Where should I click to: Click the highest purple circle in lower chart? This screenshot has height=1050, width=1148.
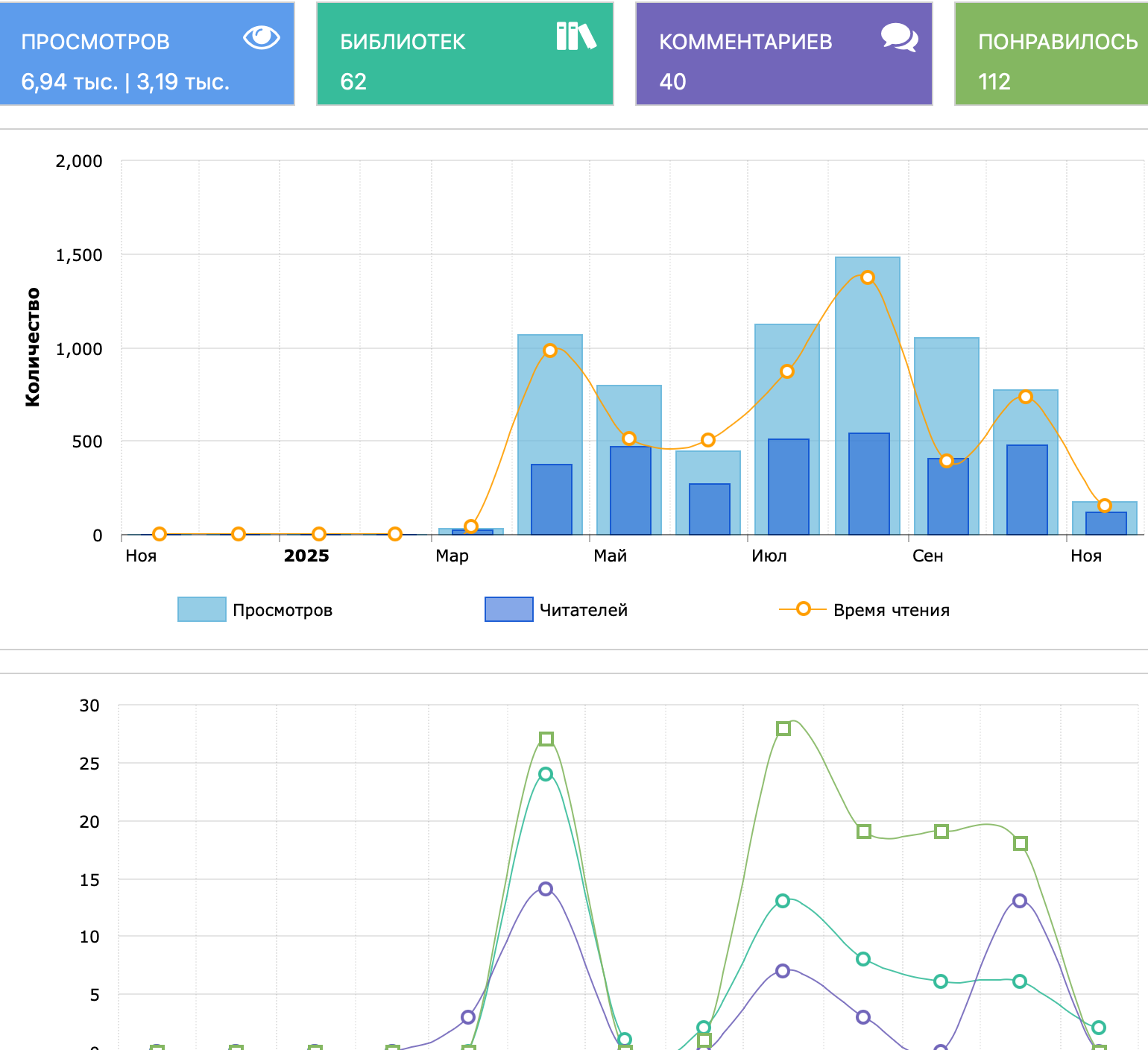546,889
